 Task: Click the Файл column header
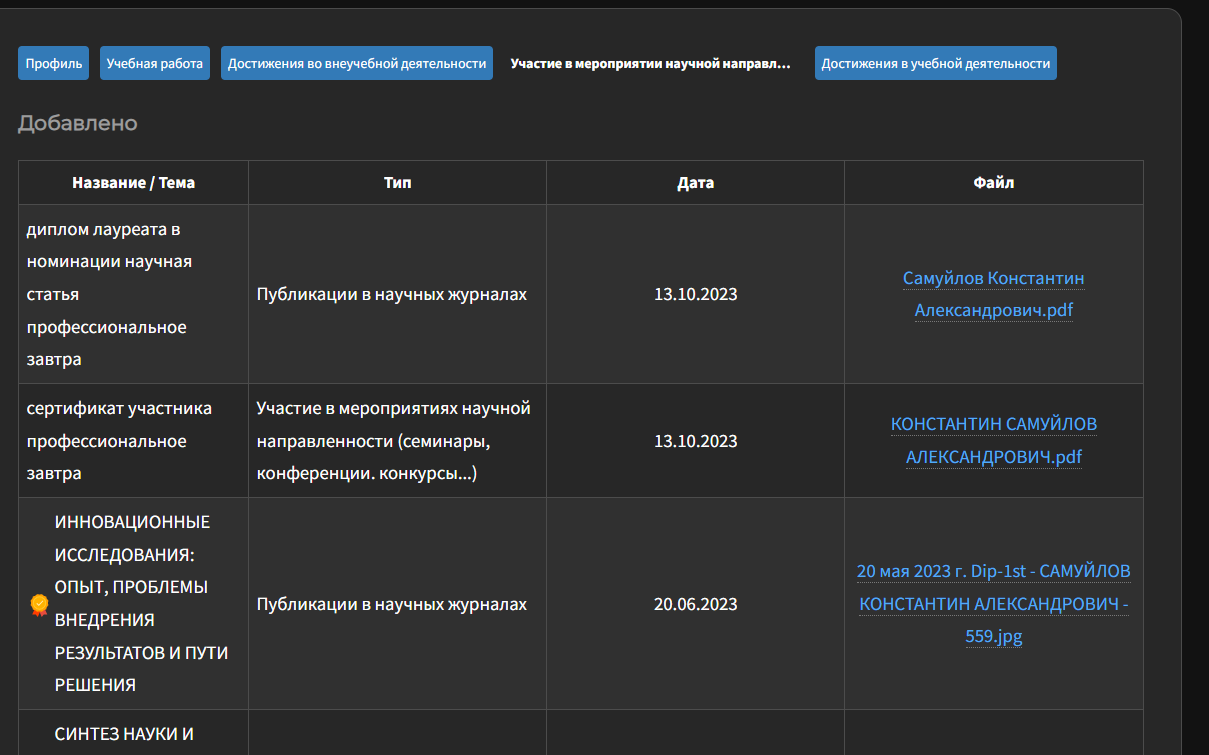coord(993,183)
